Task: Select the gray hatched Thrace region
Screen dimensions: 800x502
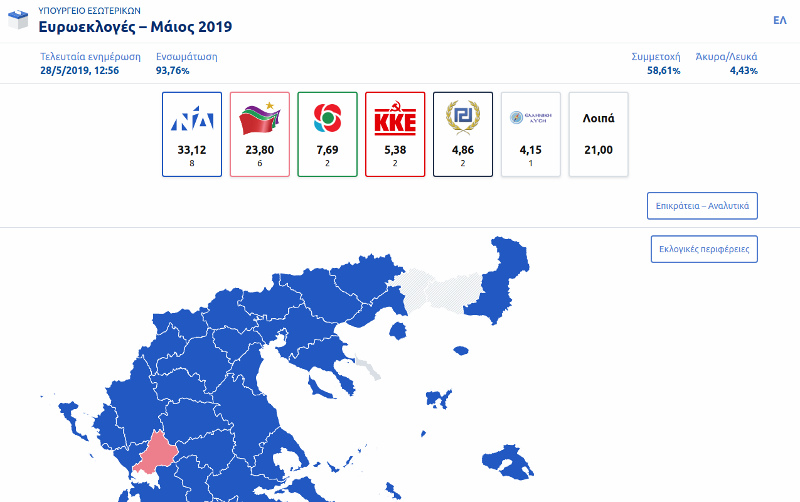Action: click(x=441, y=292)
